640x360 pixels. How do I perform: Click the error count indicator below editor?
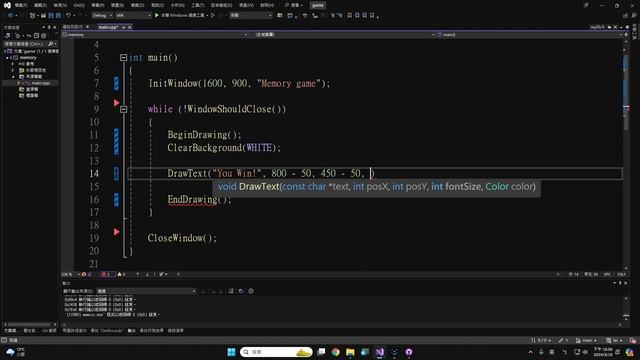point(107,274)
